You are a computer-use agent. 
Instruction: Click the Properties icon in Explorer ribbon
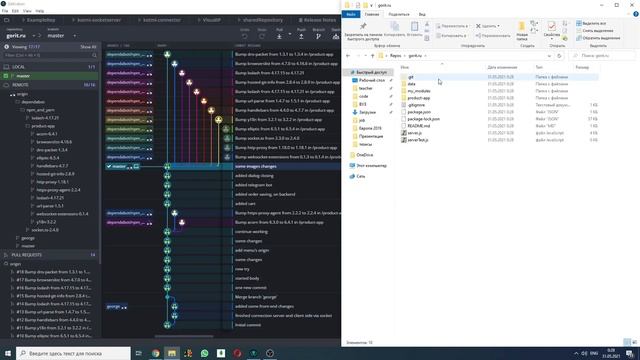tap(551, 27)
